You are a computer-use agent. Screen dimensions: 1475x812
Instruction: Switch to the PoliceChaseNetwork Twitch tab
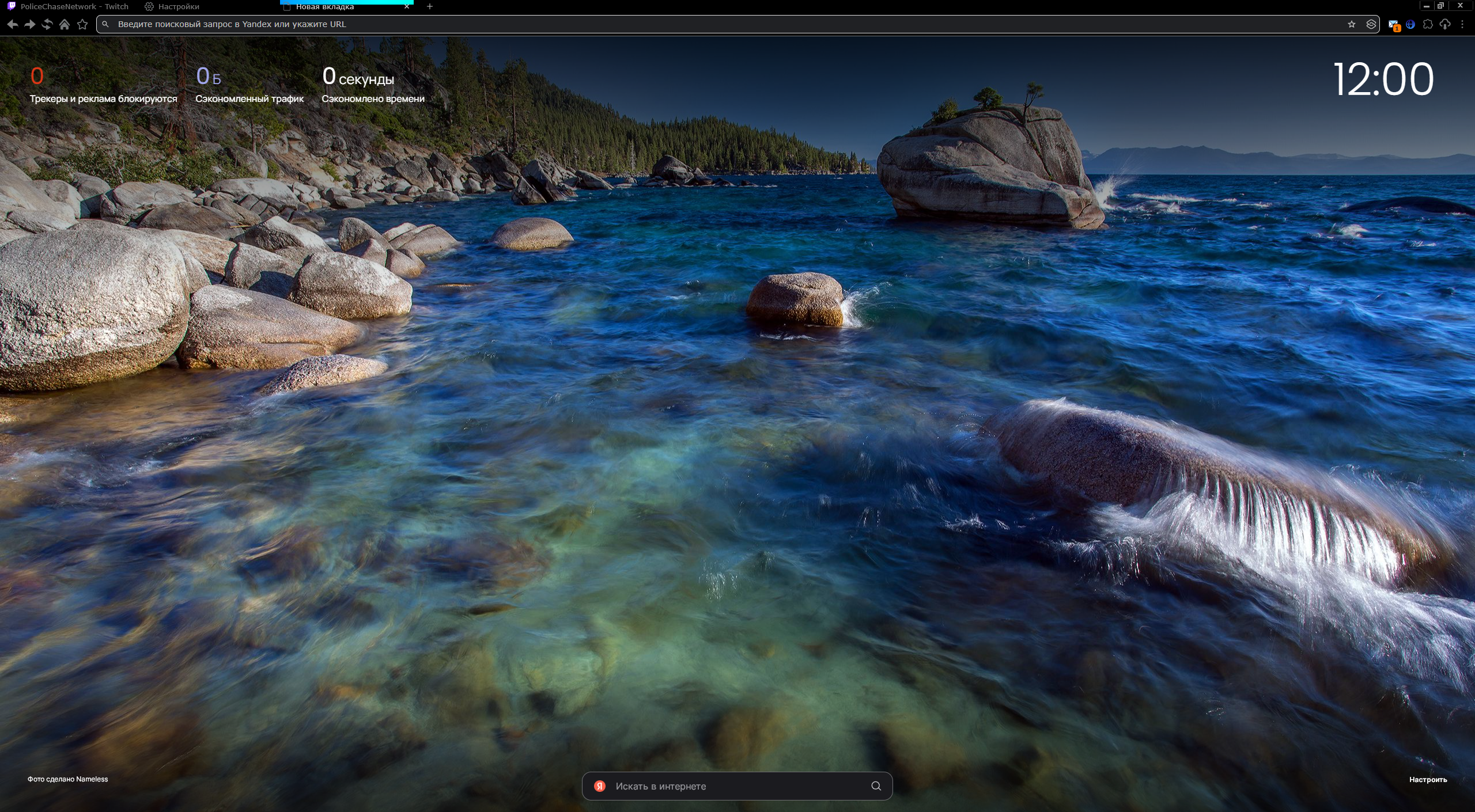pyautogui.click(x=74, y=6)
